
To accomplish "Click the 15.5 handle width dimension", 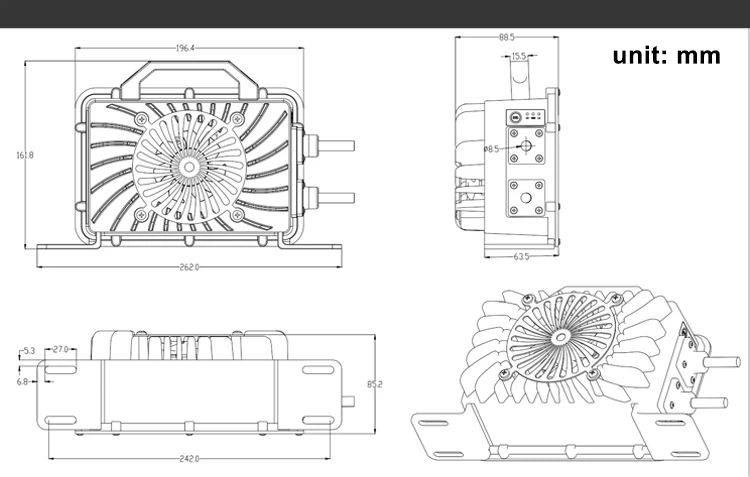I will (x=518, y=56).
